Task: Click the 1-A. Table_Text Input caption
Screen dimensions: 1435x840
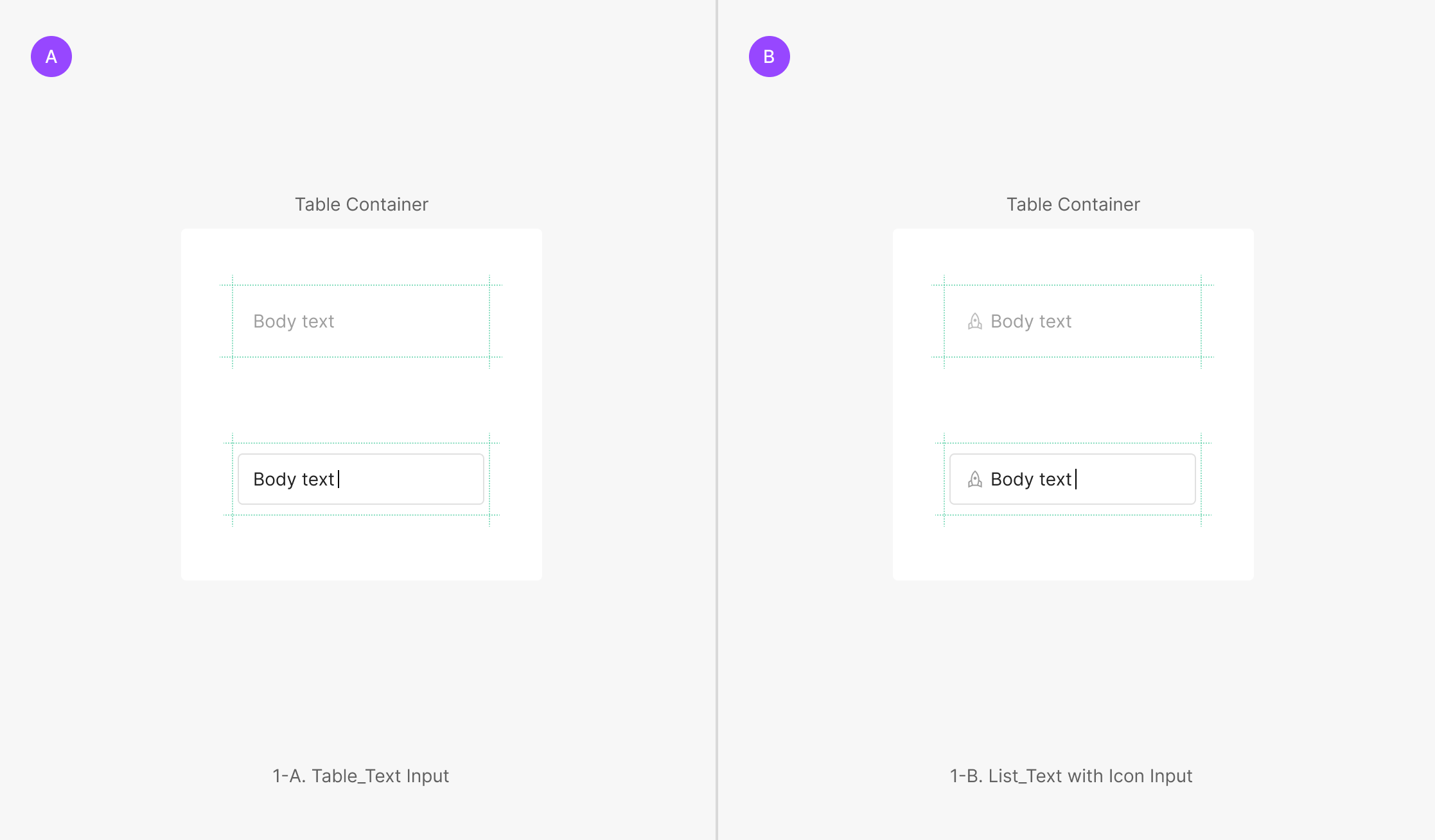Action: [360, 776]
